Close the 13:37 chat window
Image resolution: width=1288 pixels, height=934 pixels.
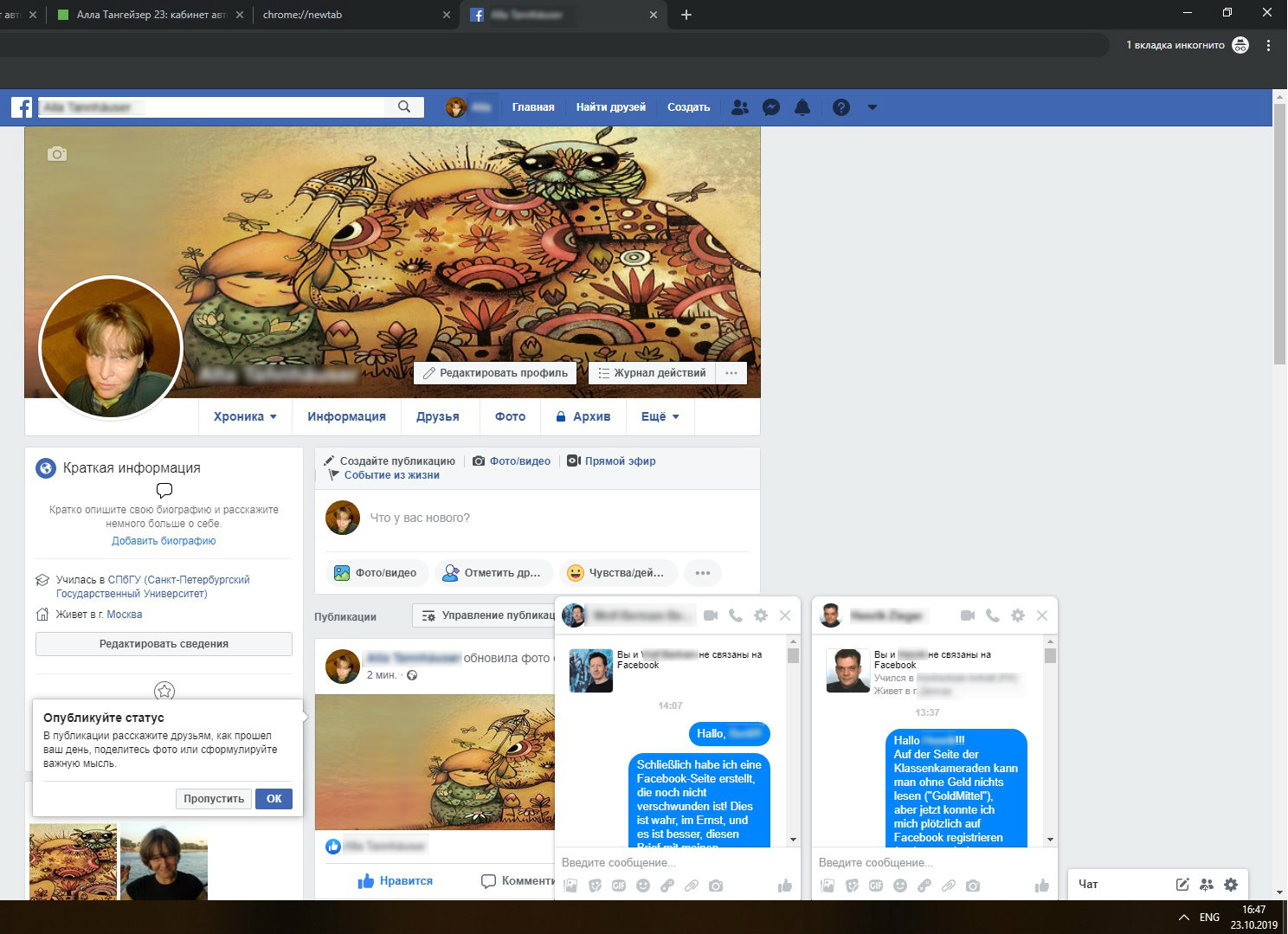1042,615
